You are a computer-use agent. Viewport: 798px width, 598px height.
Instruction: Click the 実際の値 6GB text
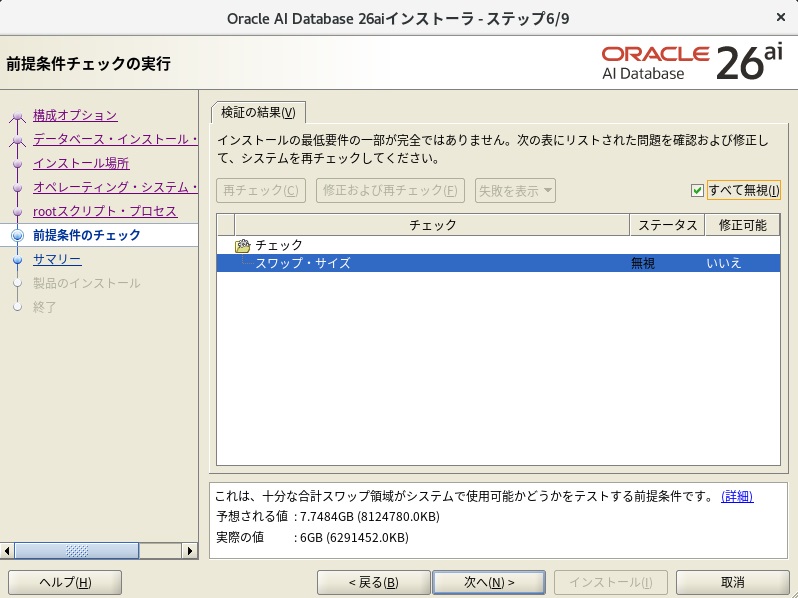point(312,537)
